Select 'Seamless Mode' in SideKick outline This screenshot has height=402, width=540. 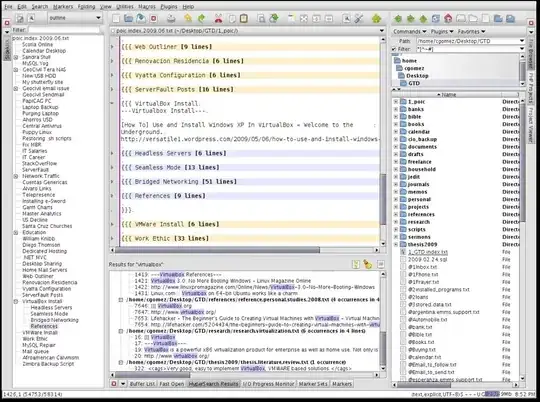click(x=49, y=314)
